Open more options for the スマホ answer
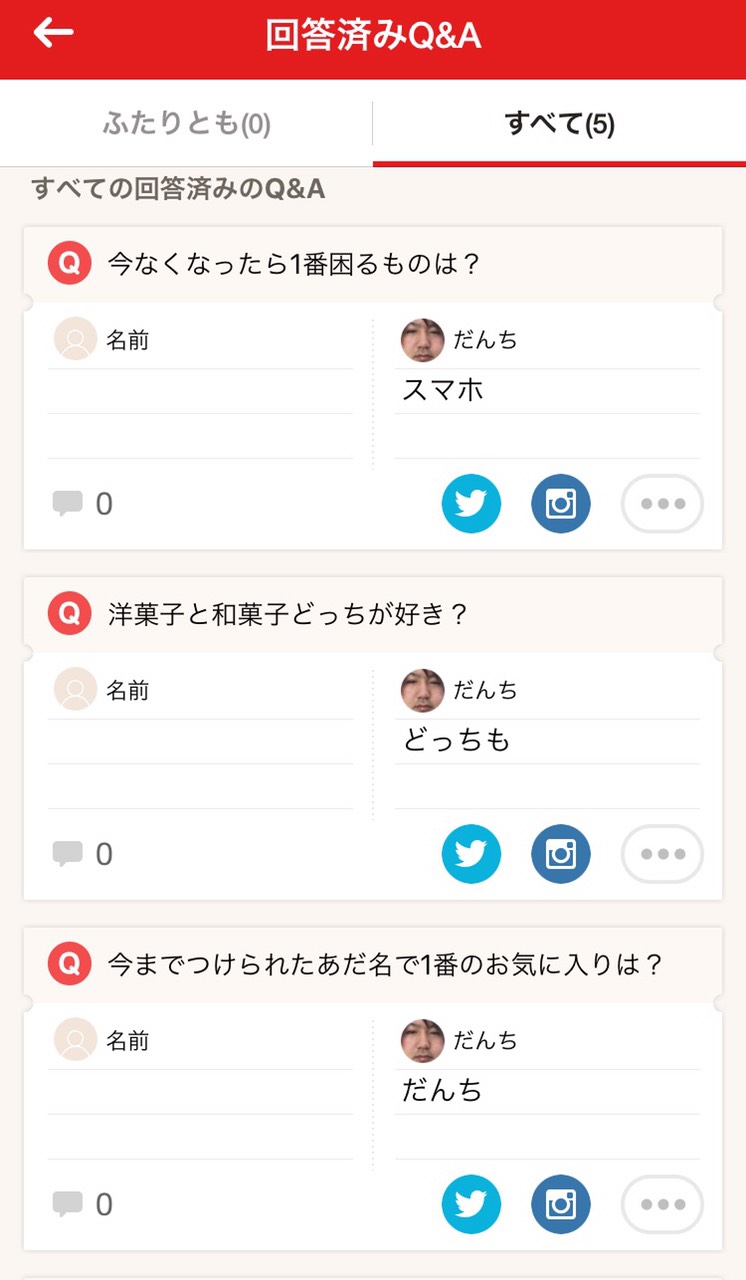Screen dimensions: 746x1280 point(662,504)
